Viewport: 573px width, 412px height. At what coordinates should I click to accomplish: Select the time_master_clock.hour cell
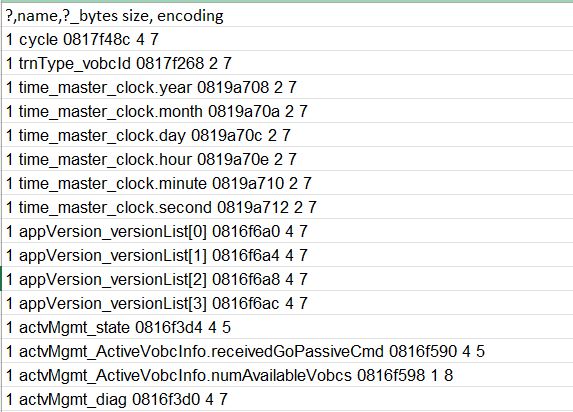click(287, 159)
